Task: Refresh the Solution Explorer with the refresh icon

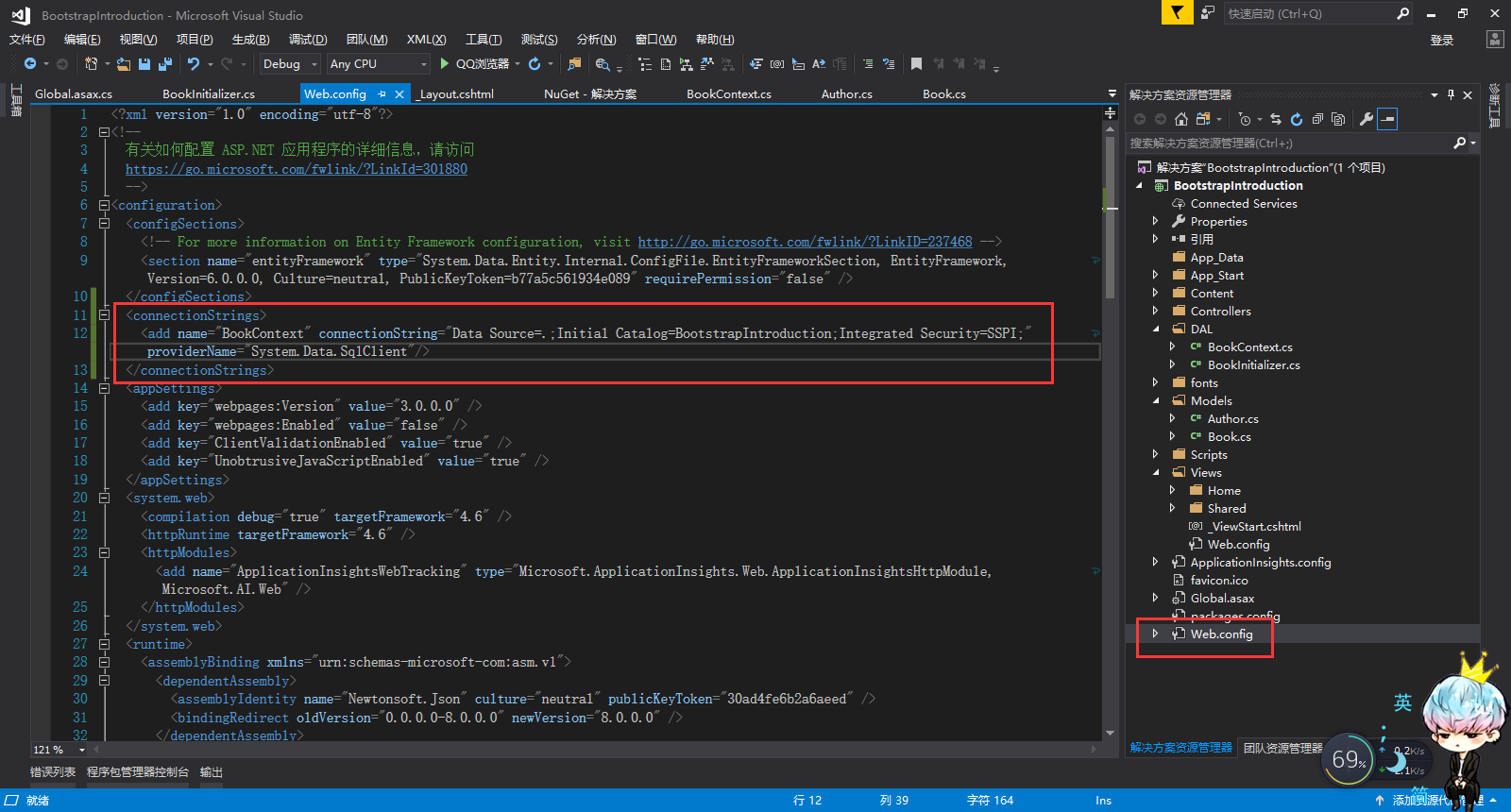Action: click(x=1297, y=119)
